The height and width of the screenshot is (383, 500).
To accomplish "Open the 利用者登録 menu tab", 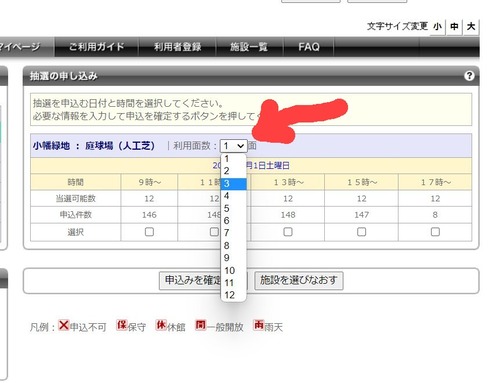I will [177, 47].
